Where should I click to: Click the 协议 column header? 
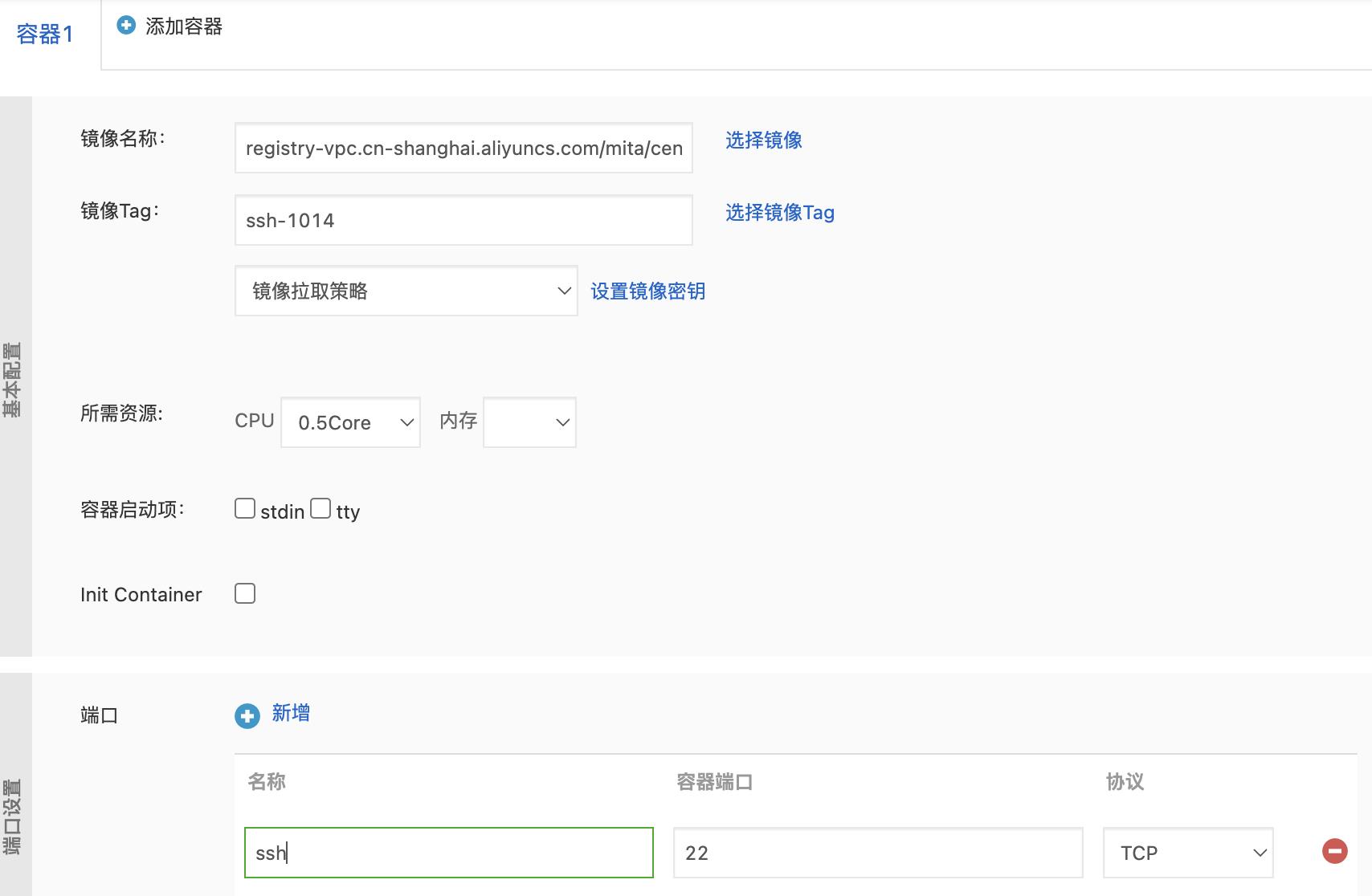[1125, 782]
